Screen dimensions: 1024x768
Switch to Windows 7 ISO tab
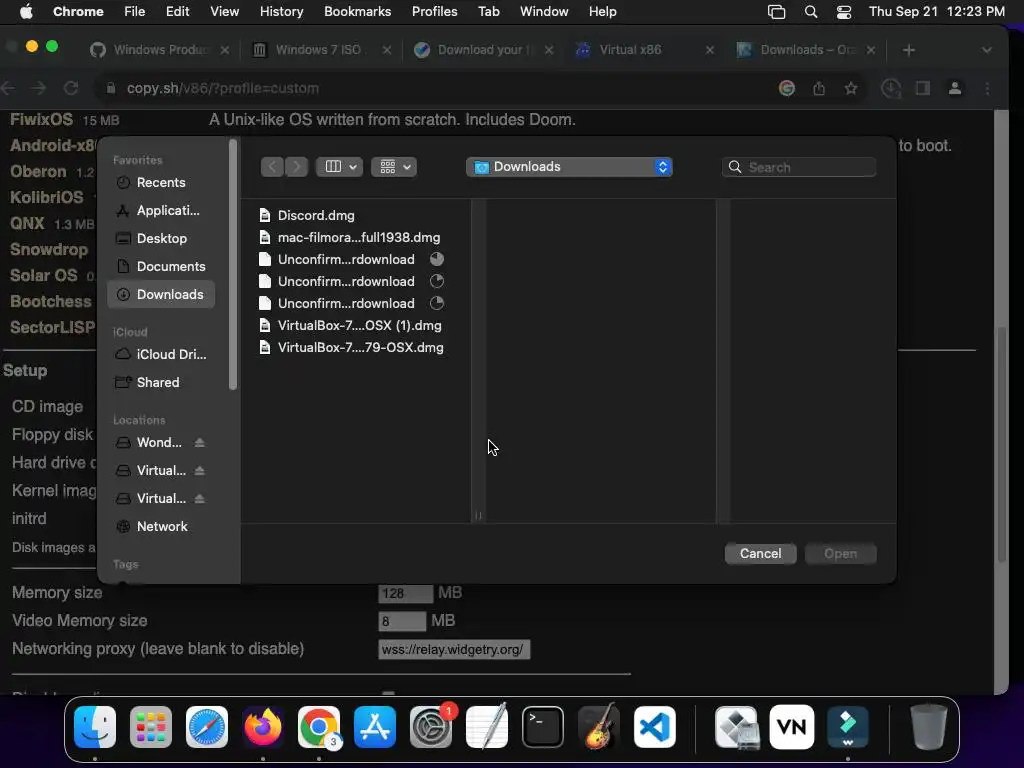click(x=319, y=50)
